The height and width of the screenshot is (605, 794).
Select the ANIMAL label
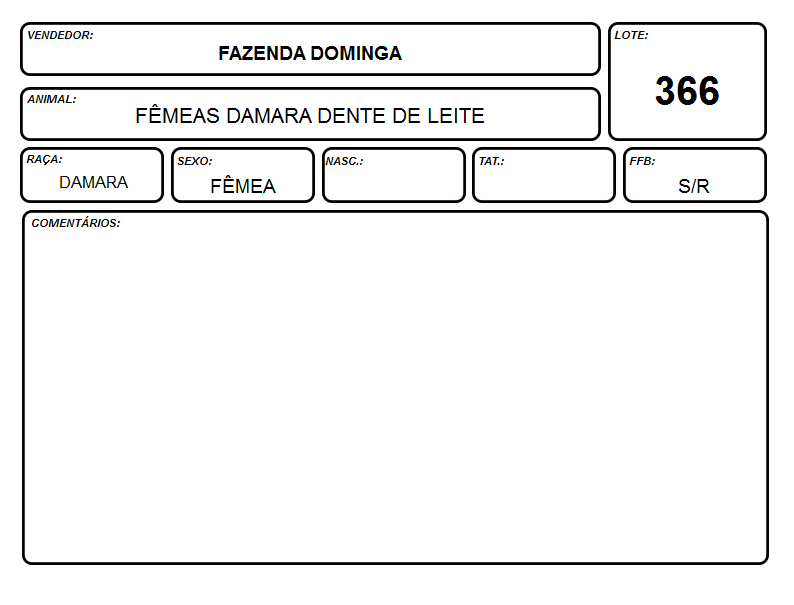click(x=52, y=99)
